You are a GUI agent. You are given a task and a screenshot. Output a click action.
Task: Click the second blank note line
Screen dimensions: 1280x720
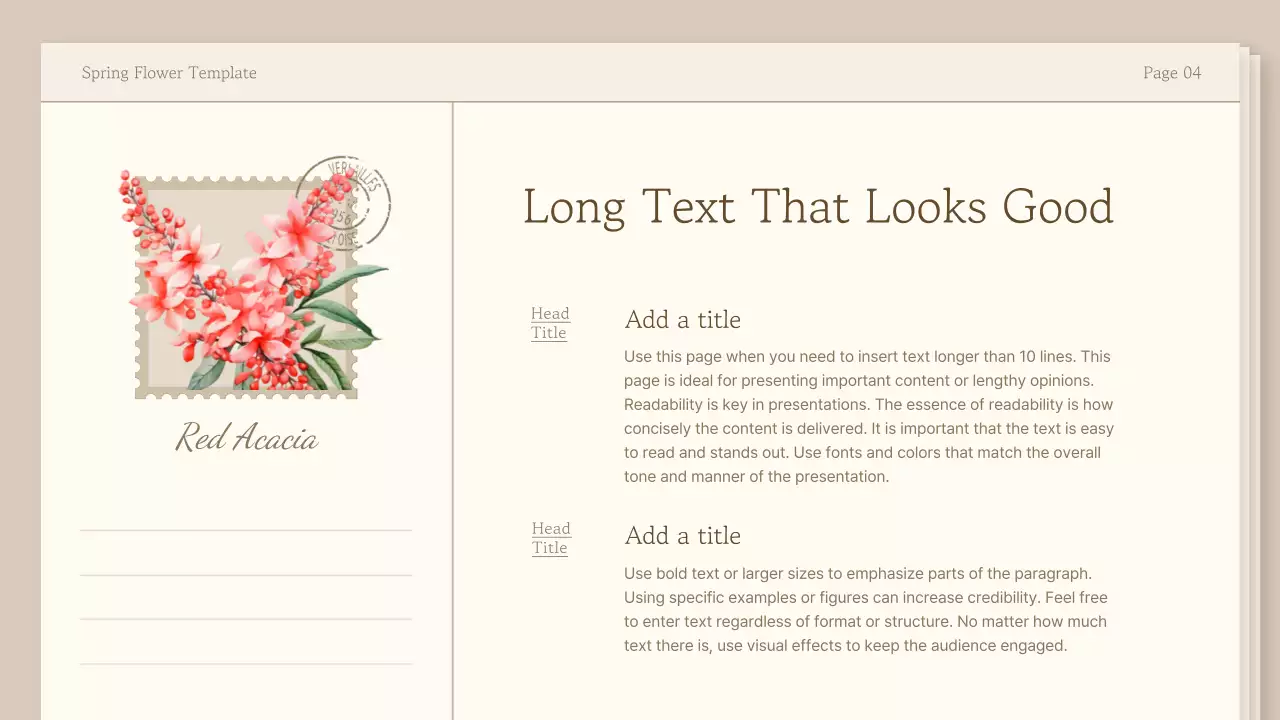click(246, 575)
